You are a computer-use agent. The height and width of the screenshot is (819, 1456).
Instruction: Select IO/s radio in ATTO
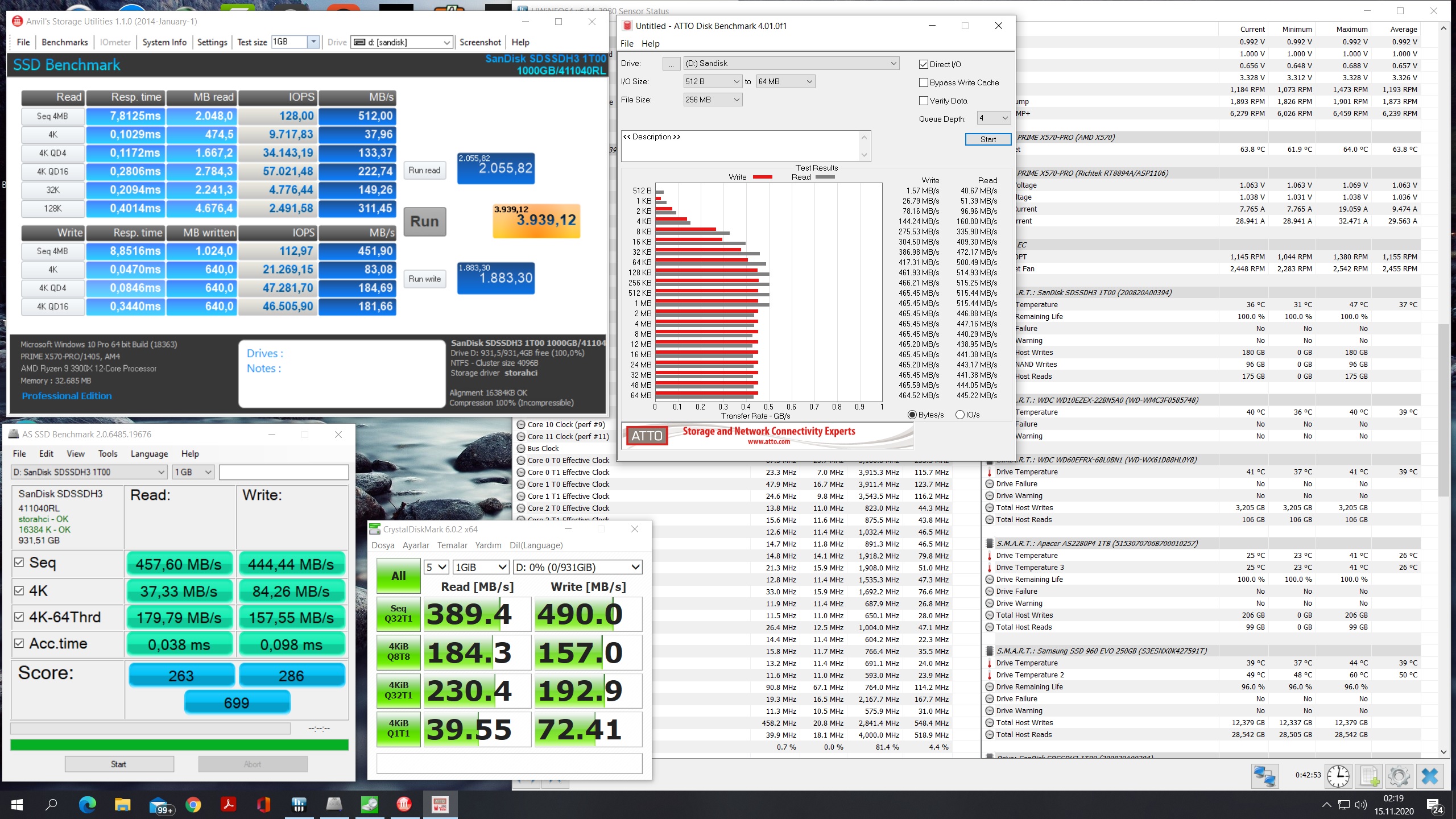click(960, 415)
